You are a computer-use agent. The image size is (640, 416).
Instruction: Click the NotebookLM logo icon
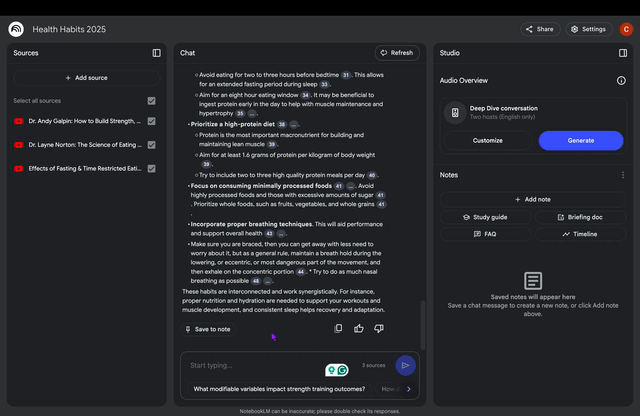click(x=16, y=29)
